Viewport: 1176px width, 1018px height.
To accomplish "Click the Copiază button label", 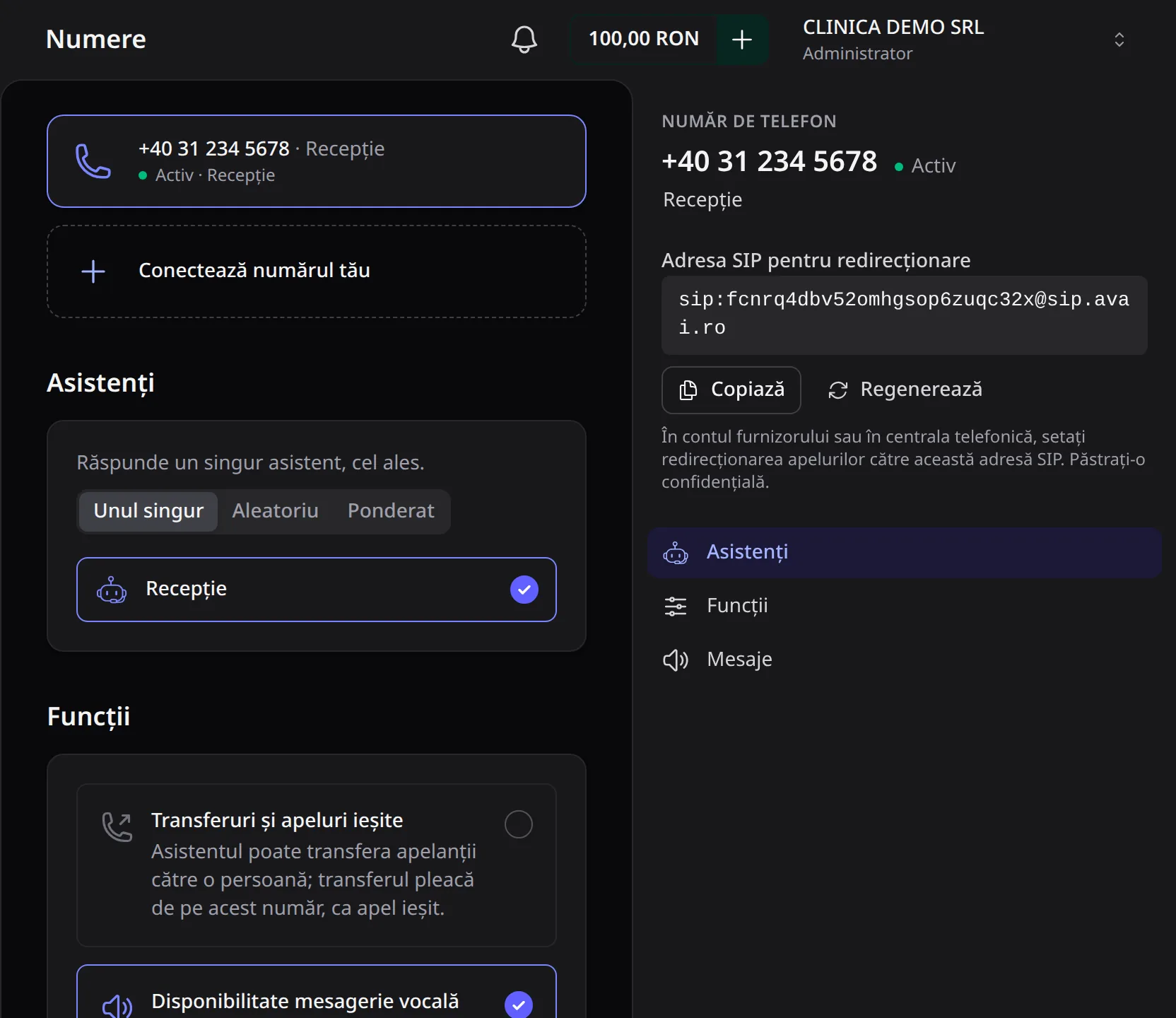I will click(748, 390).
